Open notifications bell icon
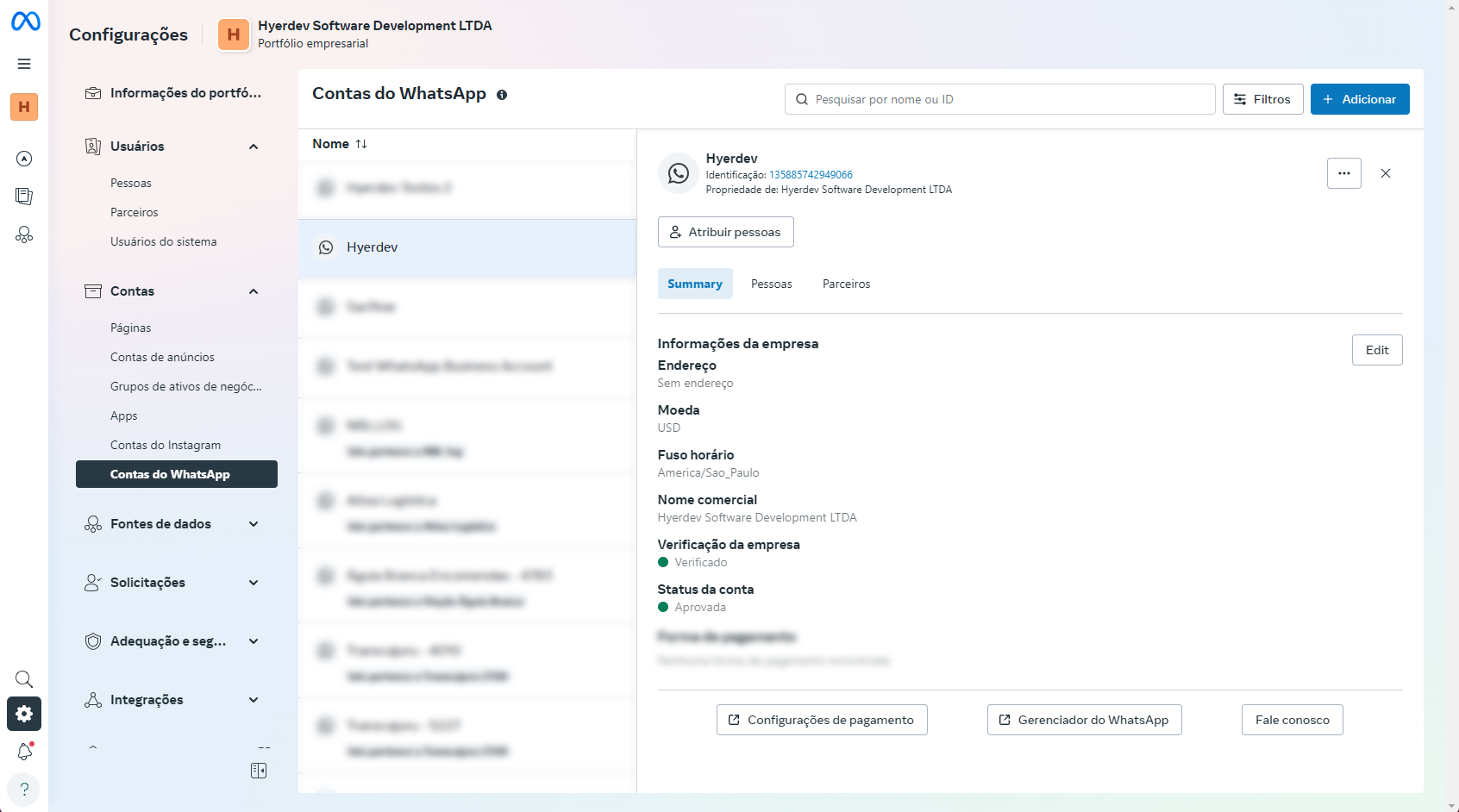 (x=24, y=752)
